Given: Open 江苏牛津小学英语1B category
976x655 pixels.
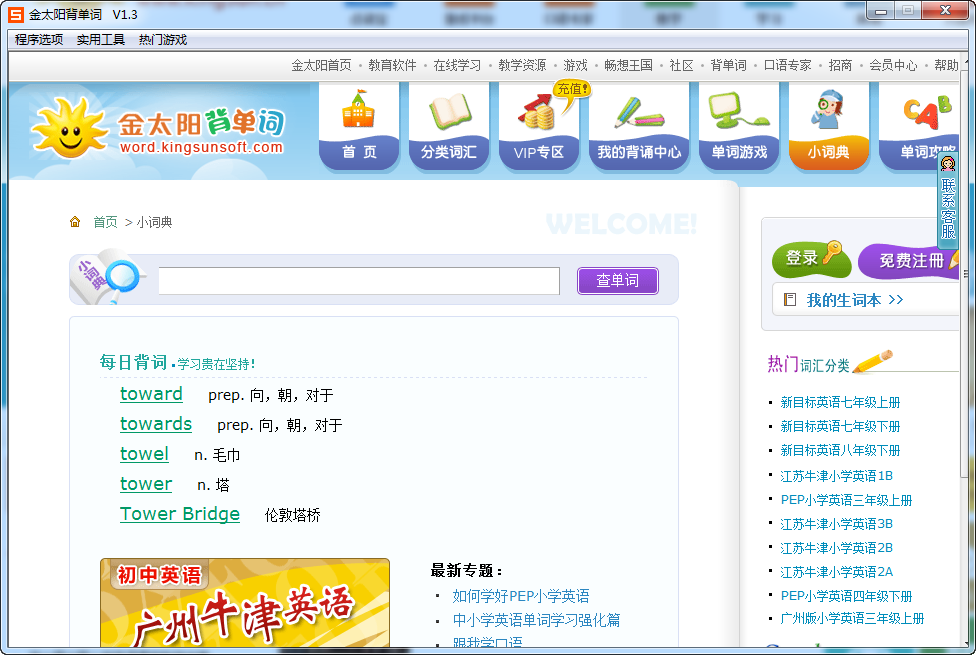Looking at the screenshot, I should [x=837, y=476].
